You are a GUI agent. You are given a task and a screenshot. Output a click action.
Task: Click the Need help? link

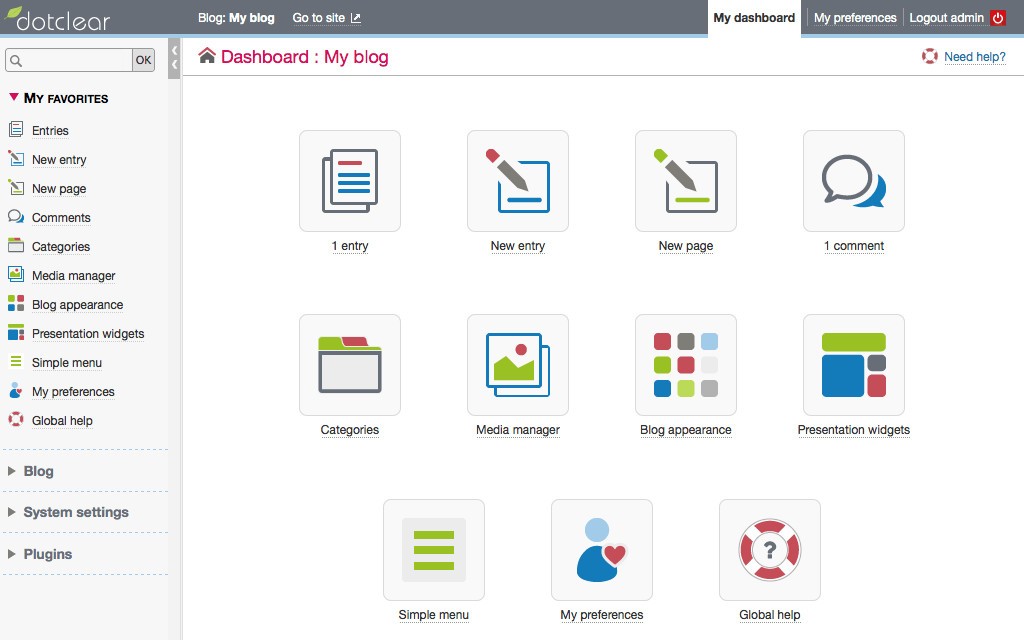coord(974,57)
